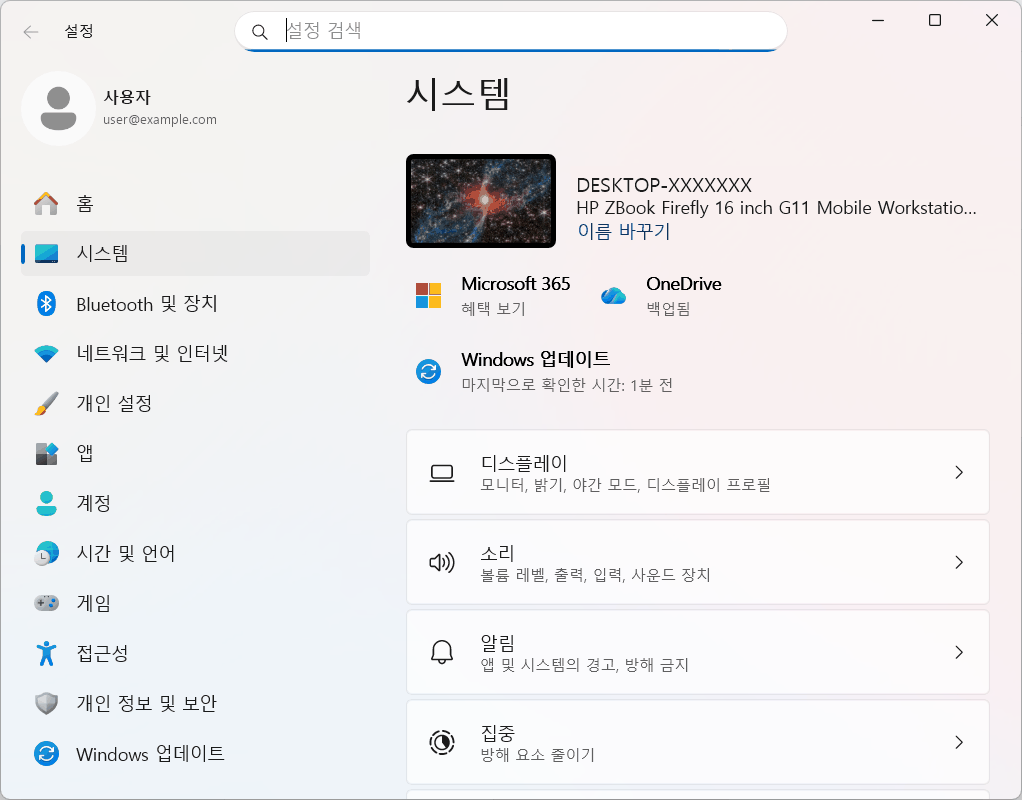Click the 시스템 monitor icon
The width and height of the screenshot is (1022, 800).
pos(46,254)
